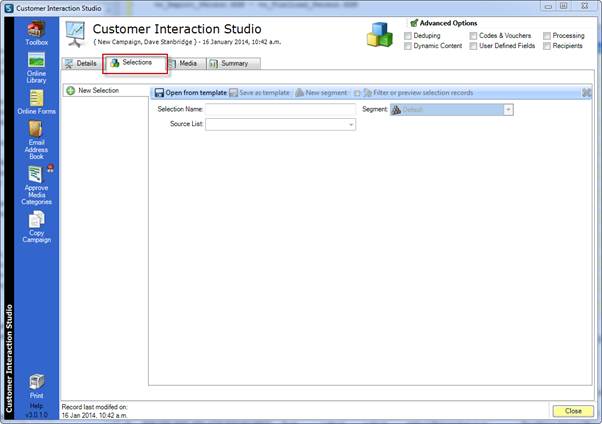Click into the Selection Name field
602x424 pixels.
tap(280, 109)
